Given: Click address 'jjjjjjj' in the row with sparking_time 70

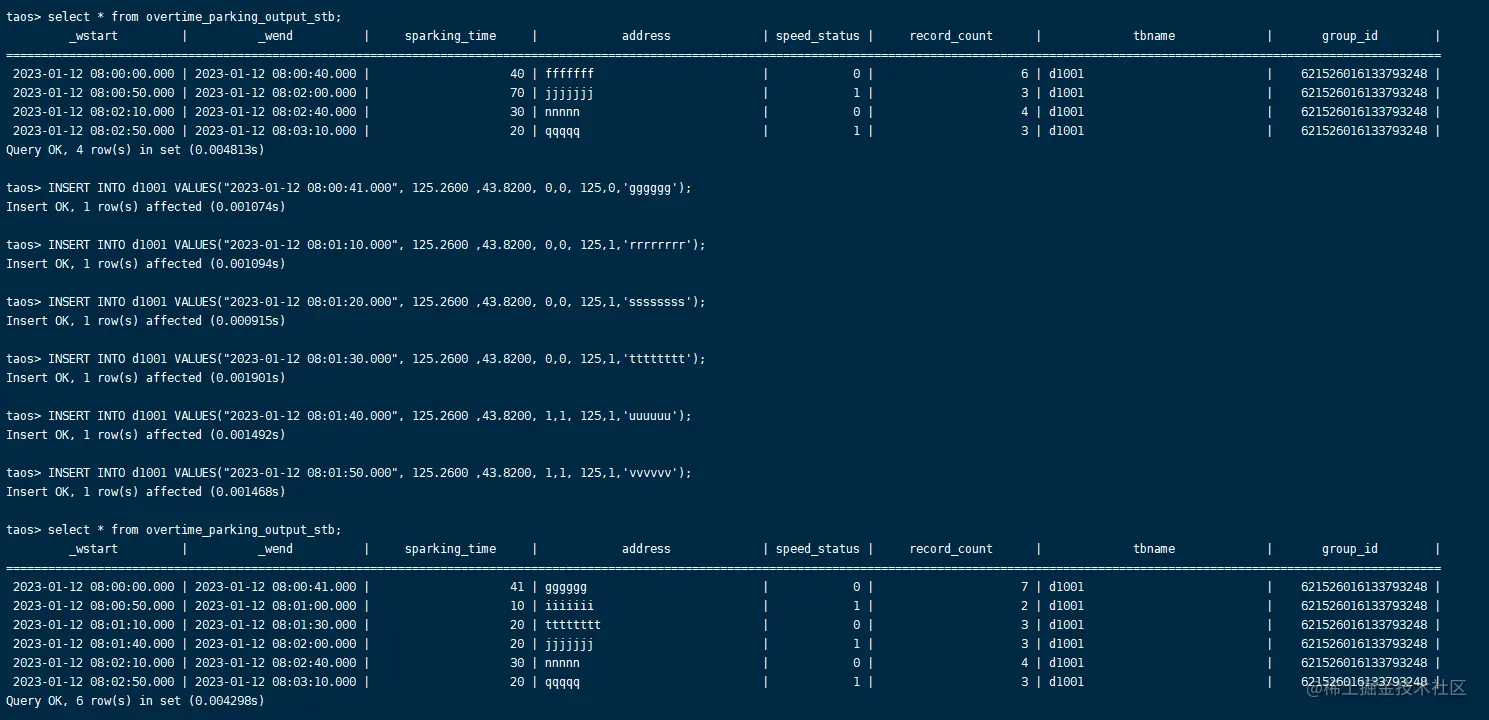Looking at the screenshot, I should click(x=570, y=93).
